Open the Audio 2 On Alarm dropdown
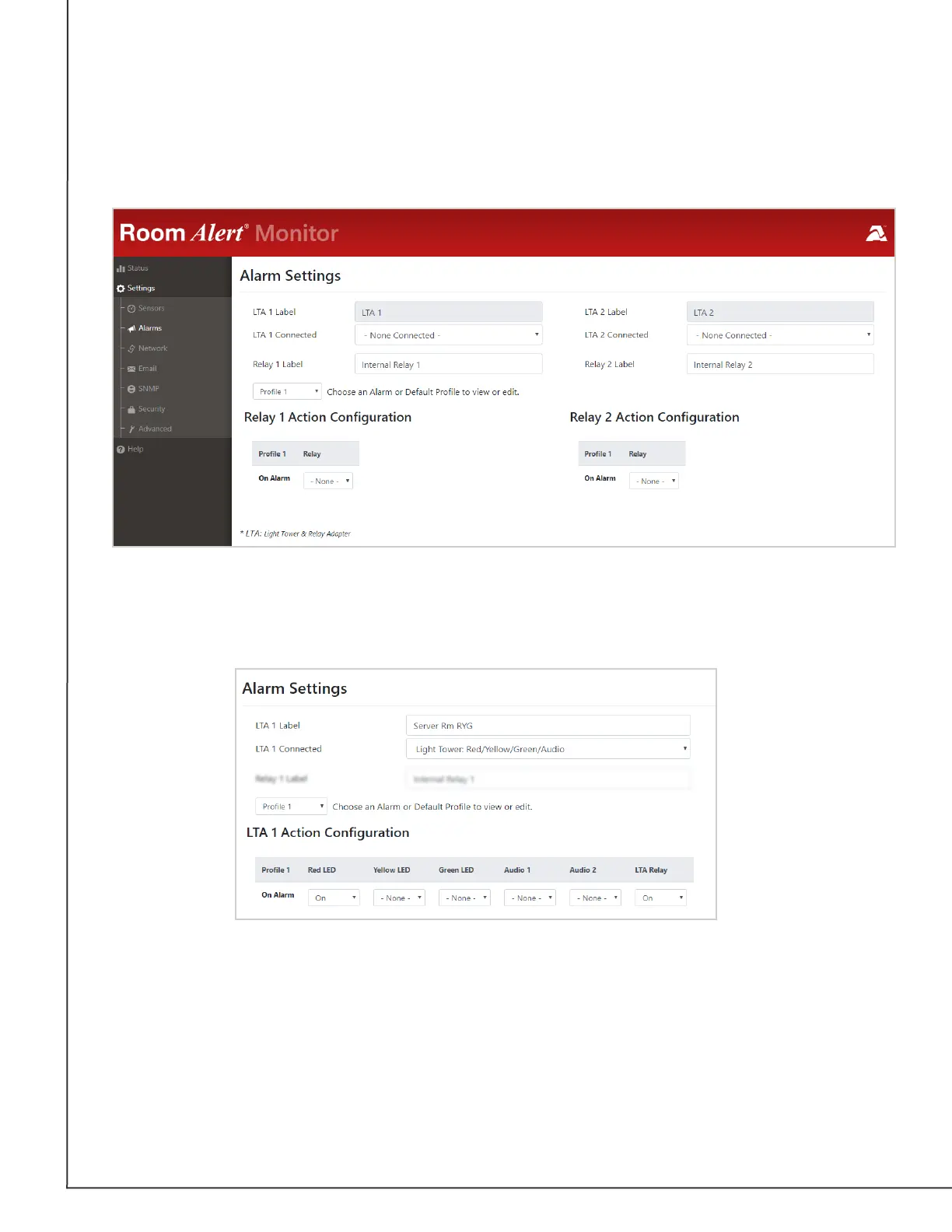 click(x=595, y=898)
